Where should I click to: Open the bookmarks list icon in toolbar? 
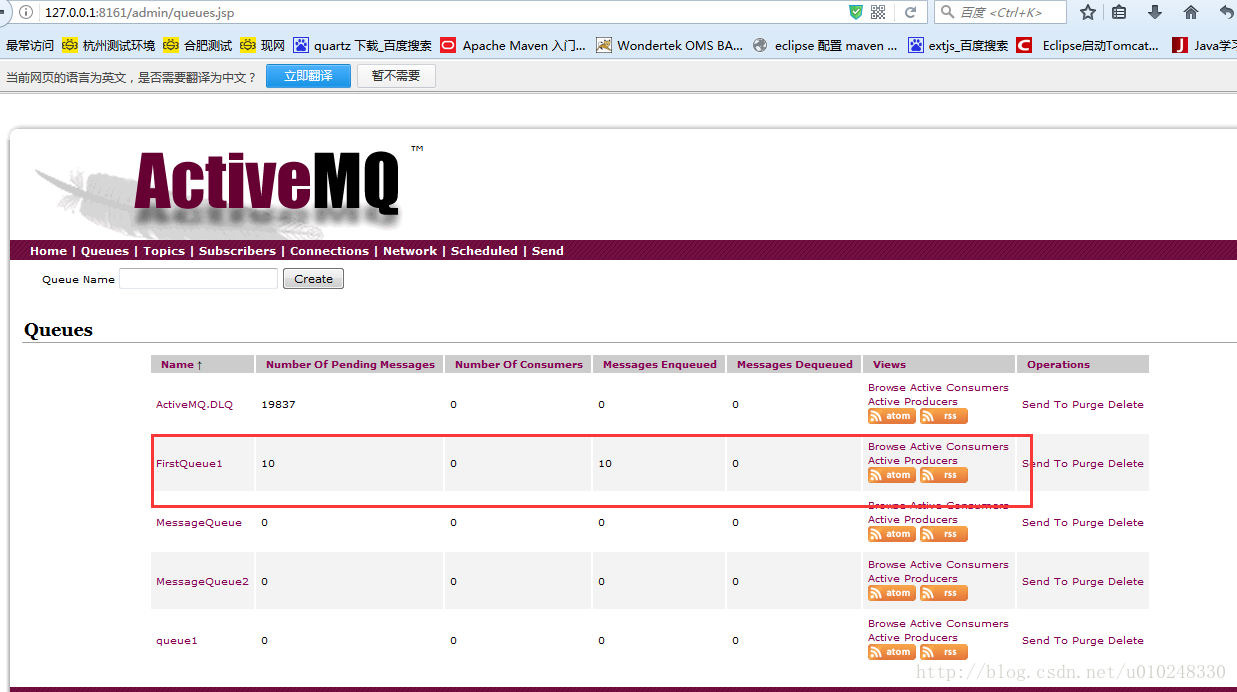coord(1119,12)
